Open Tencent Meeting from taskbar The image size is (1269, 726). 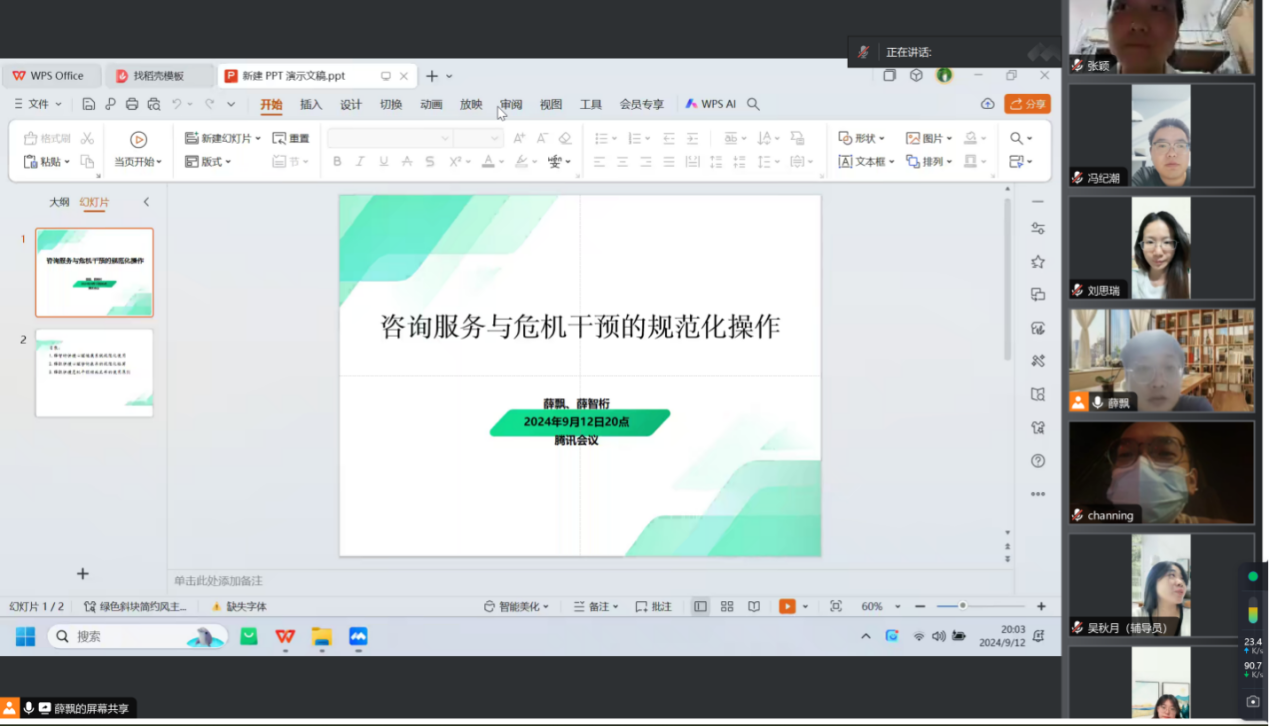click(358, 636)
